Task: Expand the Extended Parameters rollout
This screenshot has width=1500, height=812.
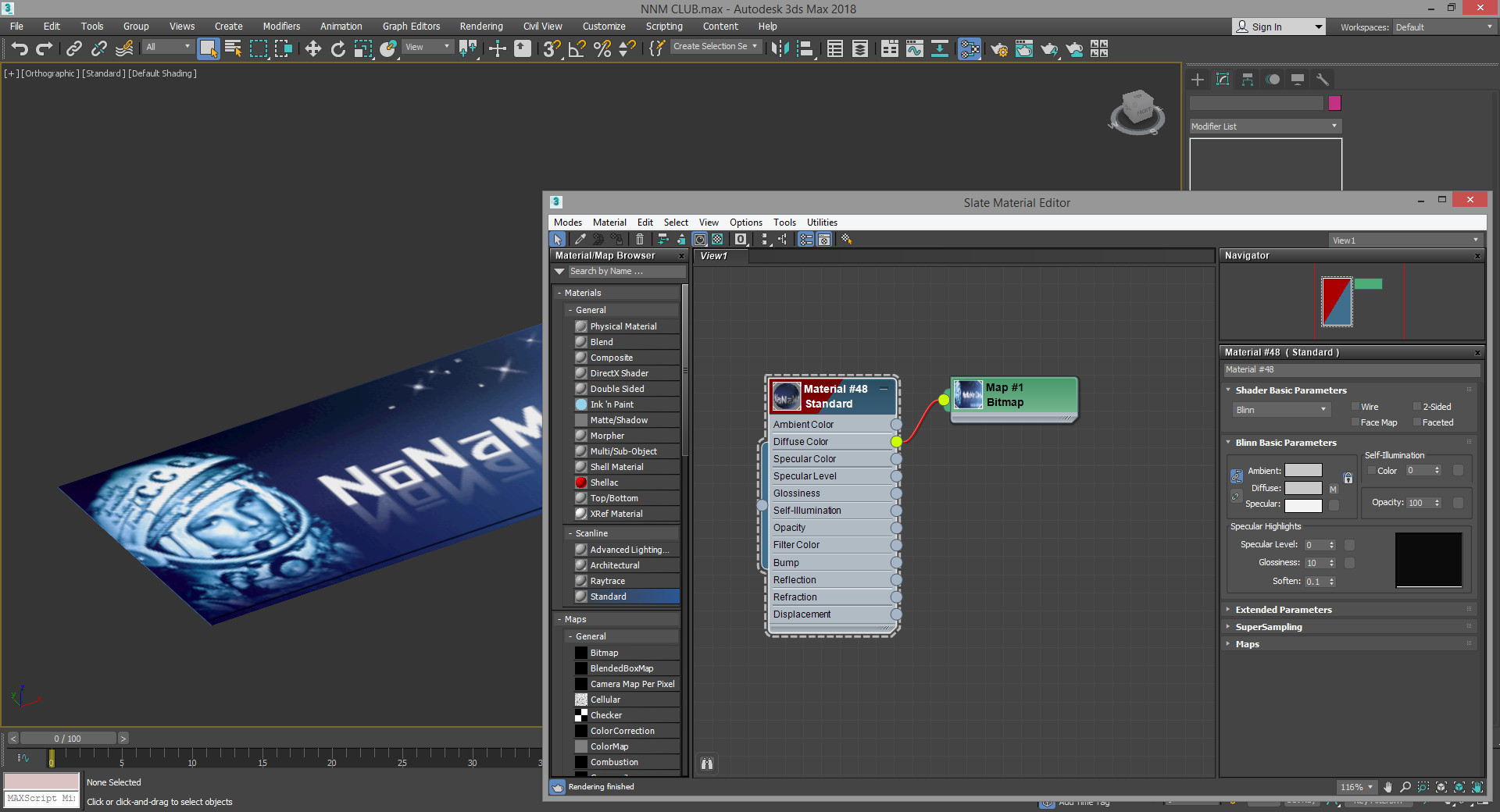Action: point(1283,610)
